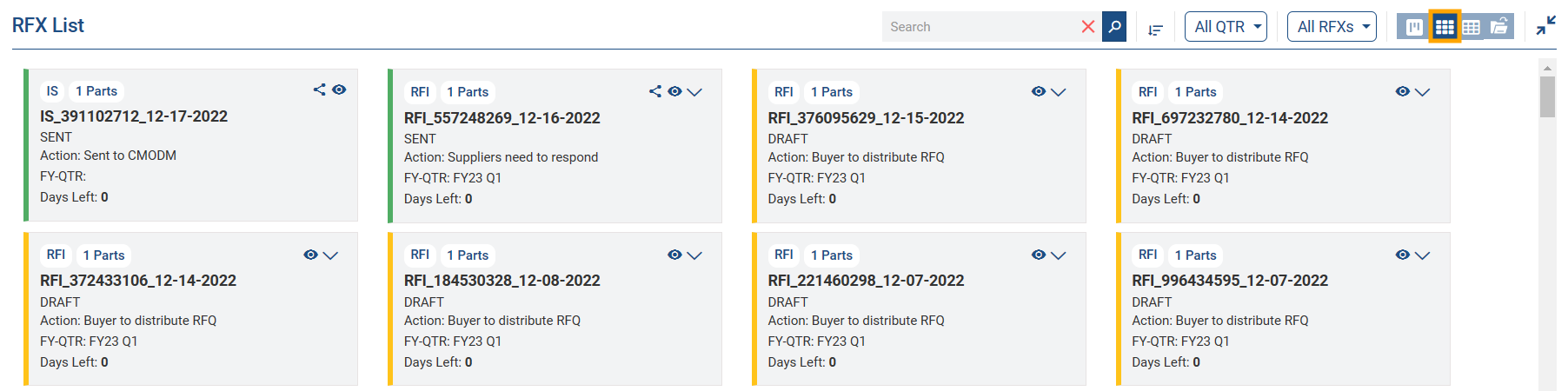
Task: Click into the Search input field
Action: click(x=978, y=27)
